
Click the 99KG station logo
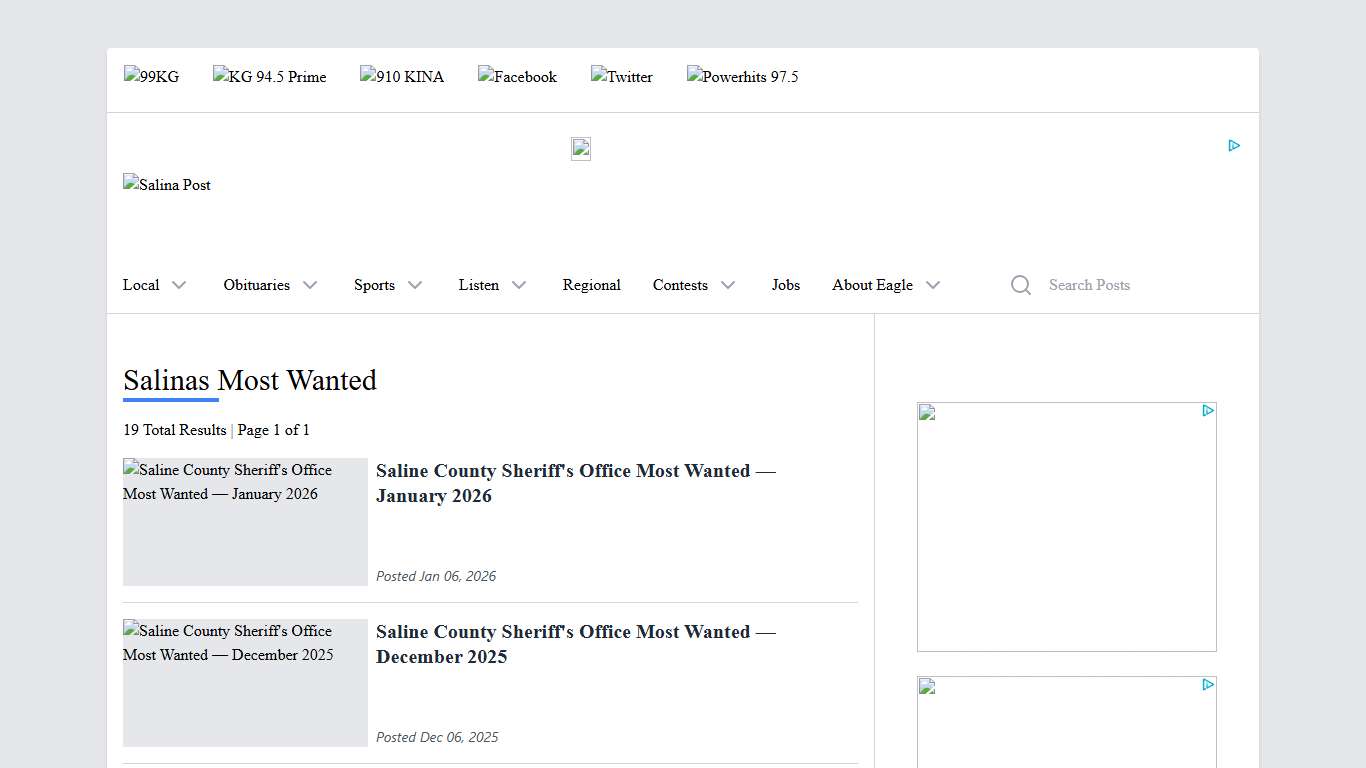(151, 77)
